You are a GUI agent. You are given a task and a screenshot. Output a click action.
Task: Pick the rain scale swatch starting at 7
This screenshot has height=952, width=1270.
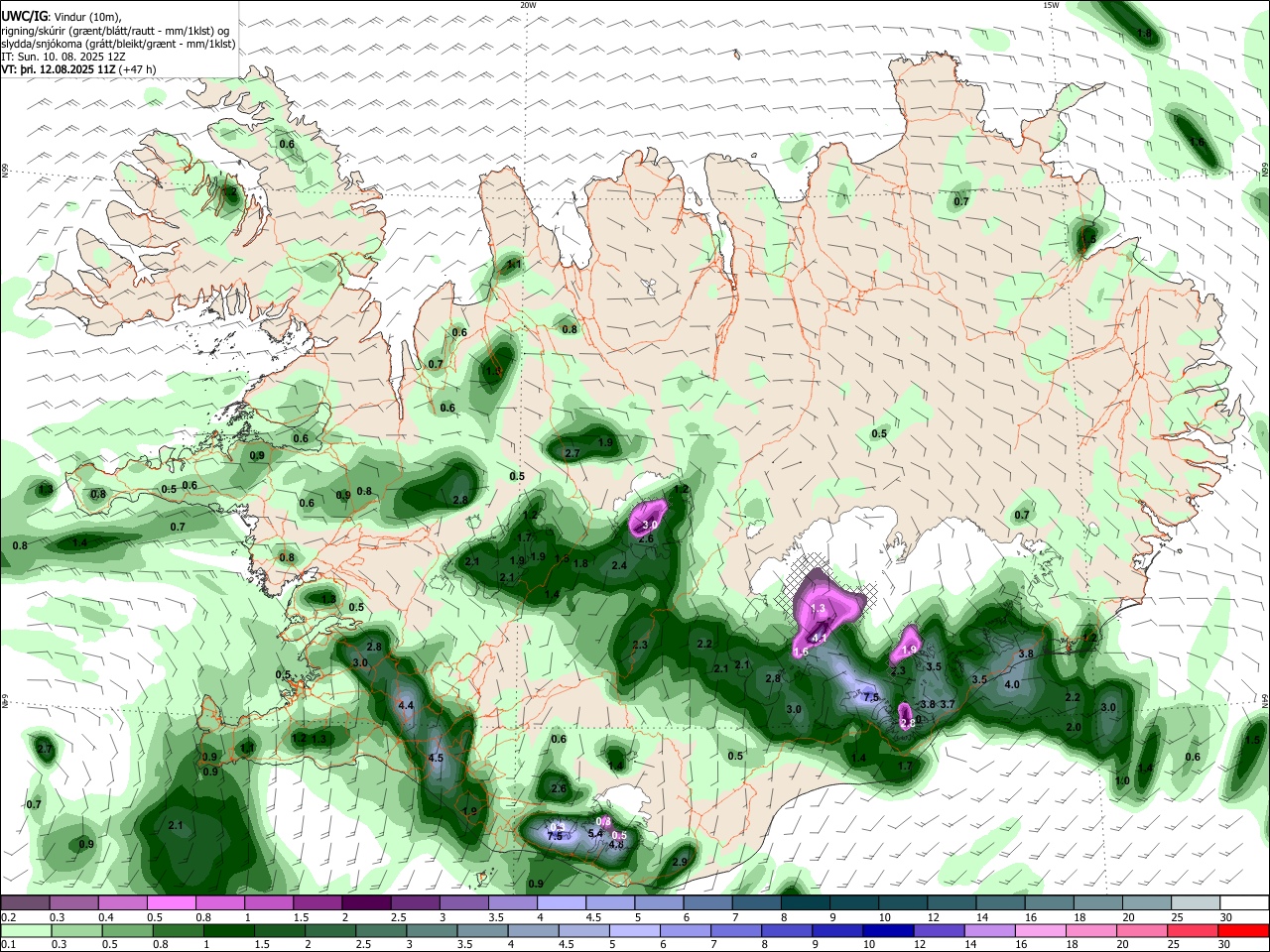[x=736, y=930]
